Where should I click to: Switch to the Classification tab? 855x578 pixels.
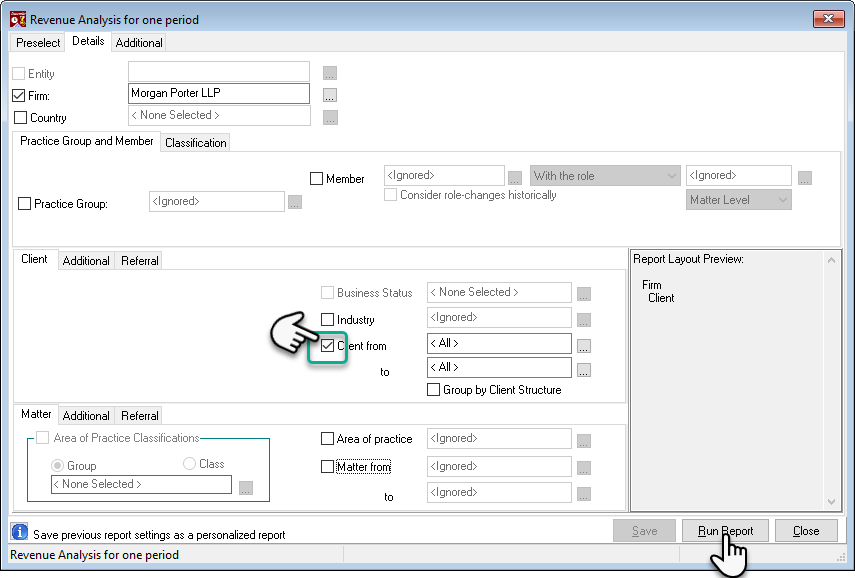tap(196, 142)
